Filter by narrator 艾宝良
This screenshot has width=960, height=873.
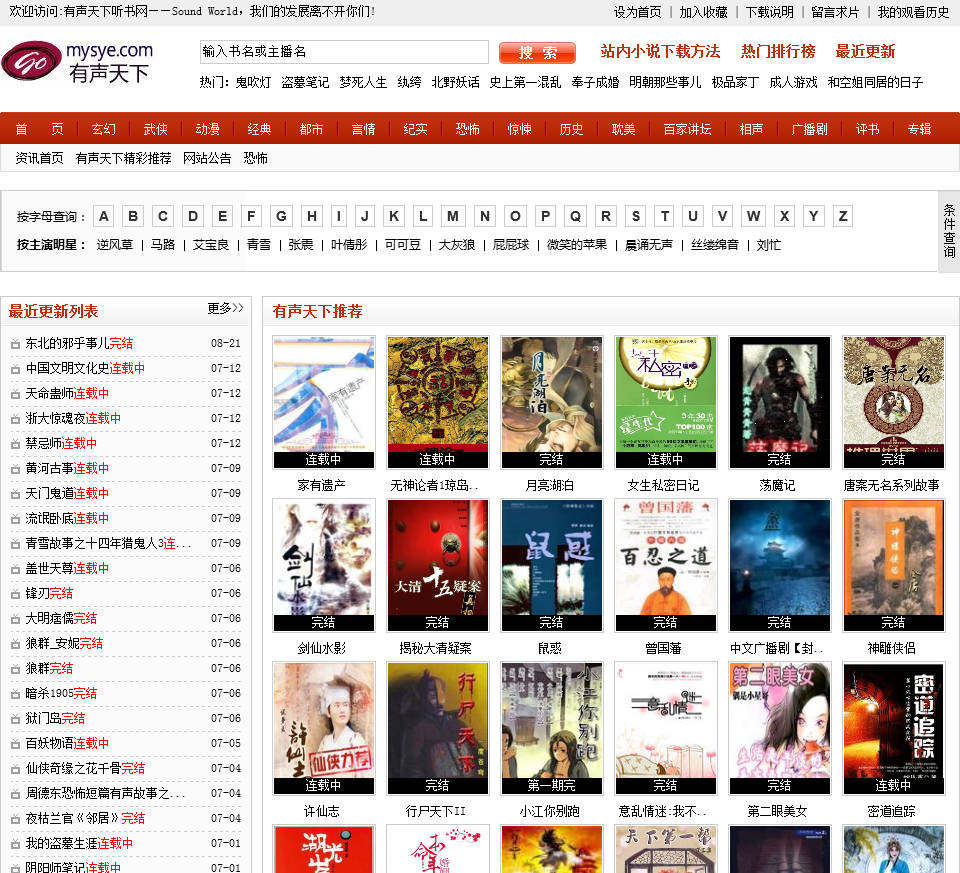coord(211,245)
